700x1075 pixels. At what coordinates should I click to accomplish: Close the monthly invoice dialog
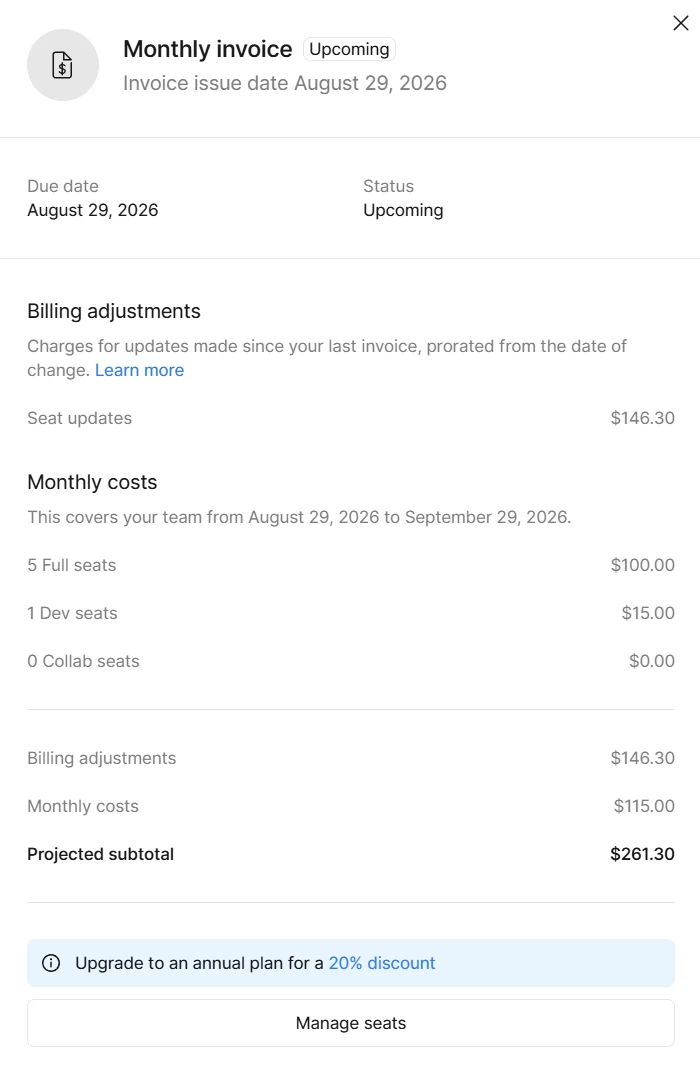tap(680, 23)
